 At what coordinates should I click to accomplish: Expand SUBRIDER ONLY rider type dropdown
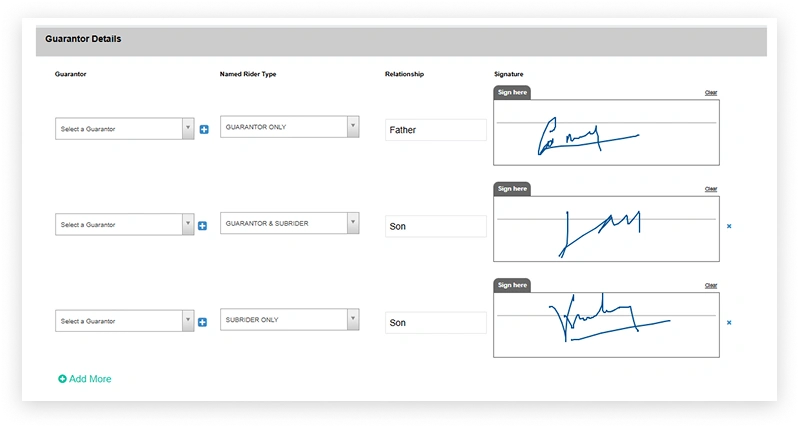point(289,319)
